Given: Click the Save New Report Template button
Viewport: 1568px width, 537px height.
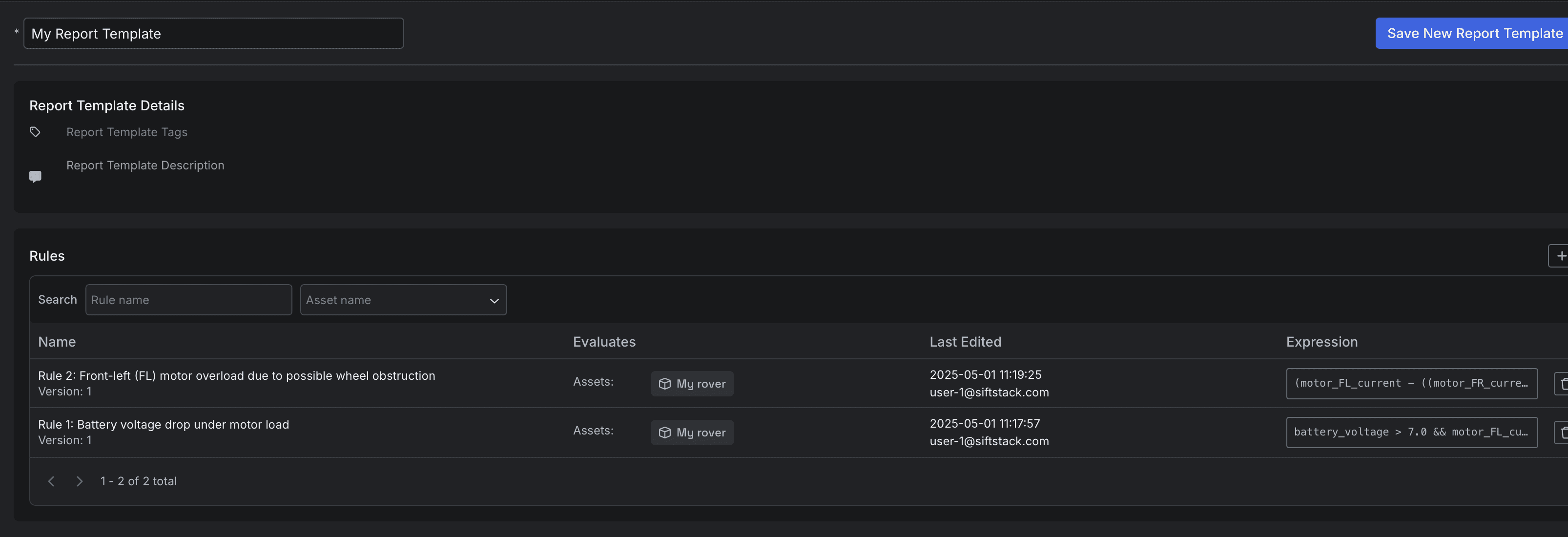Looking at the screenshot, I should (1472, 34).
